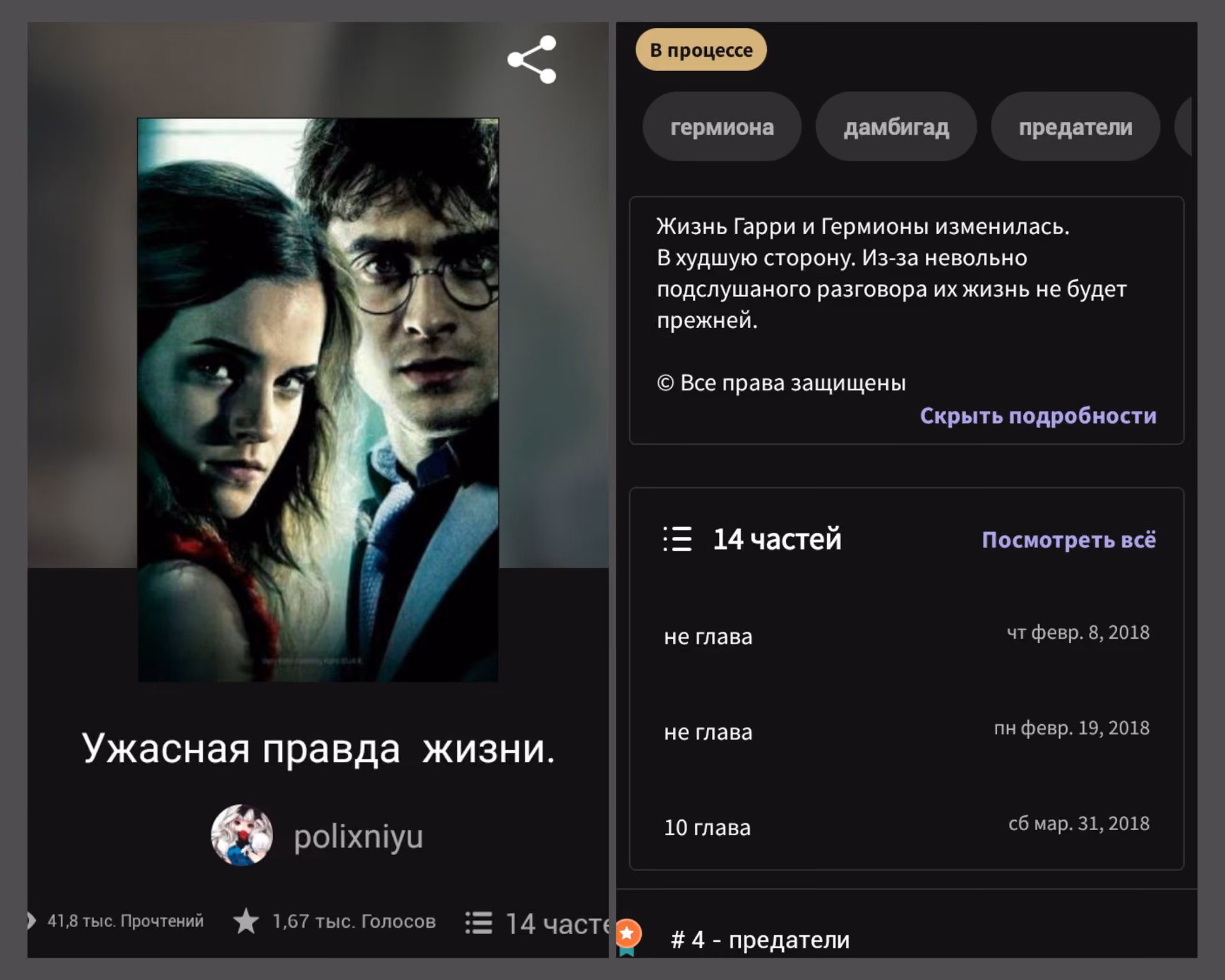This screenshot has height=980, width=1225.
Task: Tap the "В процессе" status badge
Action: [701, 50]
